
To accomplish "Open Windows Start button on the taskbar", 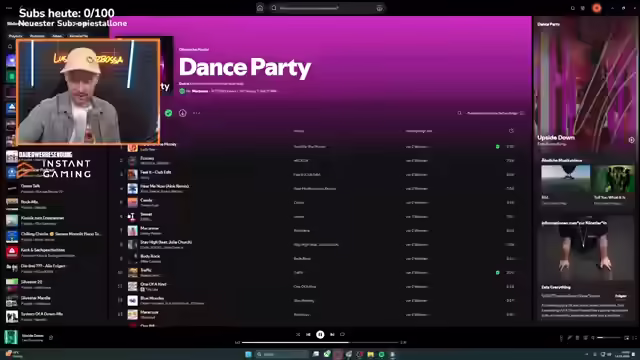I will [x=248, y=354].
